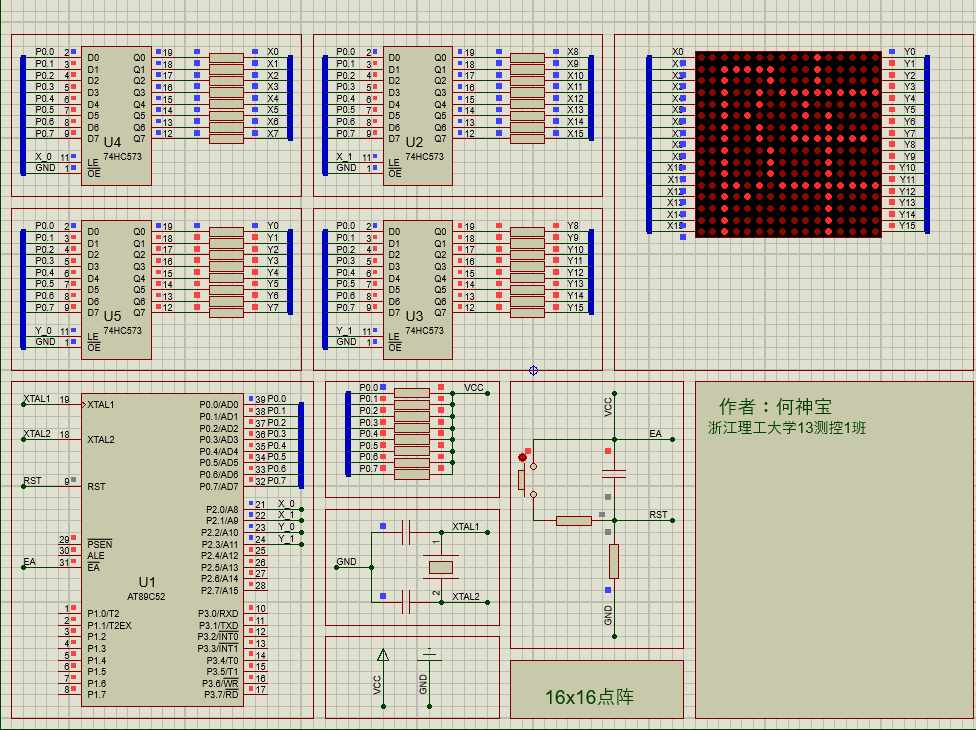This screenshot has height=730, width=976.
Task: Select the horizontal resistor on the RST line
Action: tap(573, 521)
